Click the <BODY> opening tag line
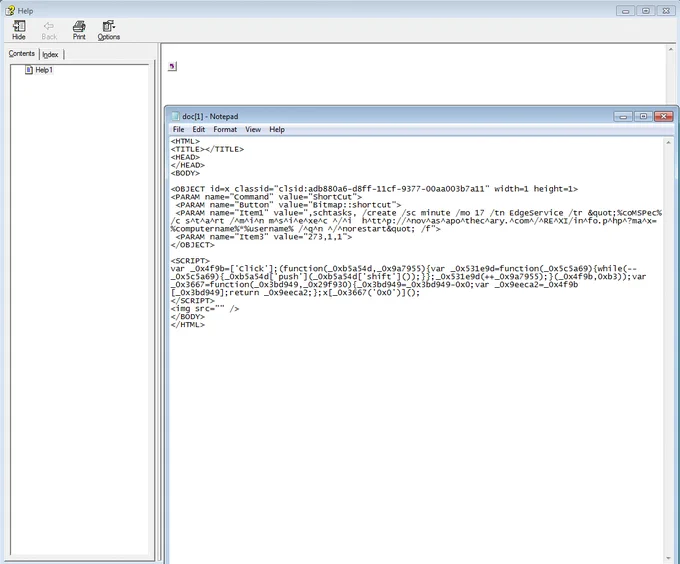This screenshot has width=680, height=564. pos(185,173)
